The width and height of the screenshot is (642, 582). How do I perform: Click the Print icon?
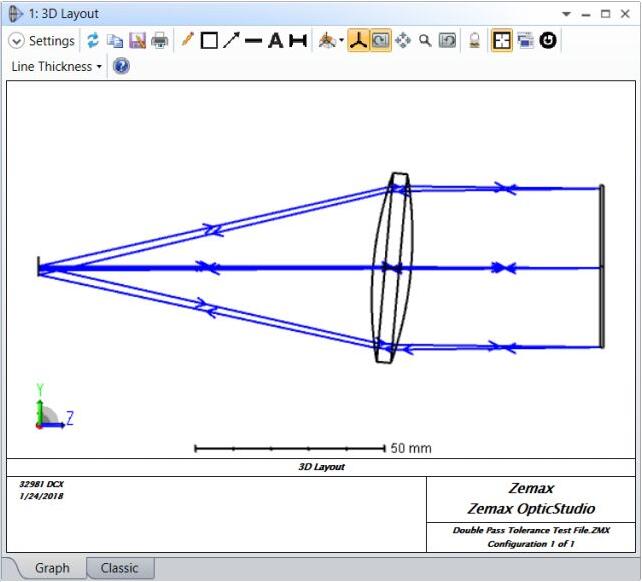[x=160, y=41]
